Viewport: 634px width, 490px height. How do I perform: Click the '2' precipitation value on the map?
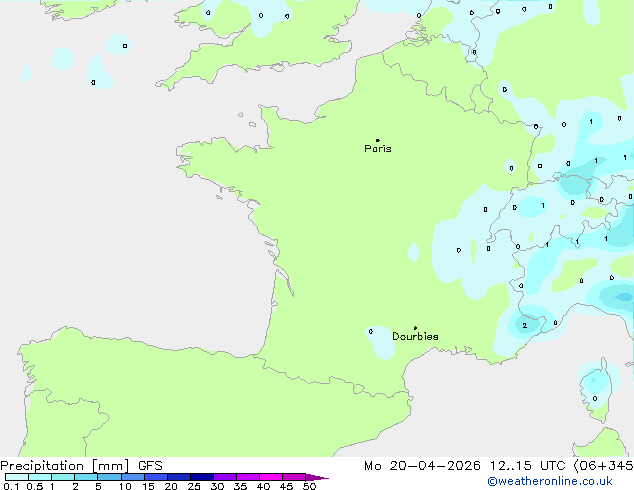point(524,325)
